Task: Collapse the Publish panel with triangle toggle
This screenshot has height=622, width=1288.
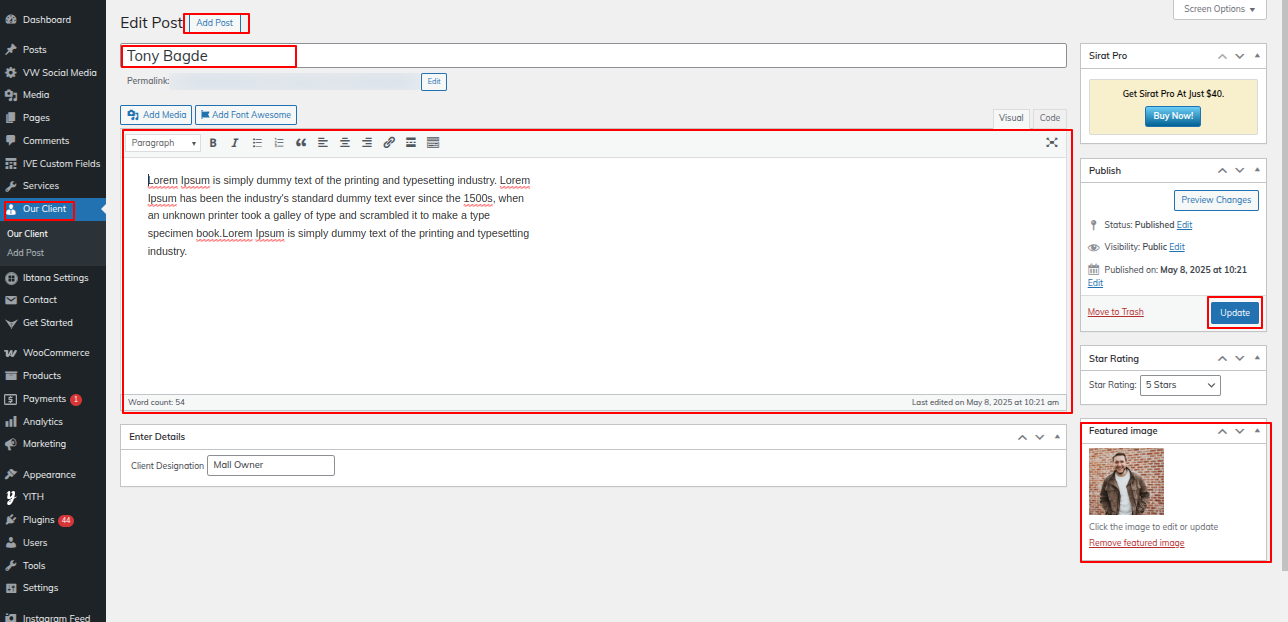Action: tap(1257, 171)
